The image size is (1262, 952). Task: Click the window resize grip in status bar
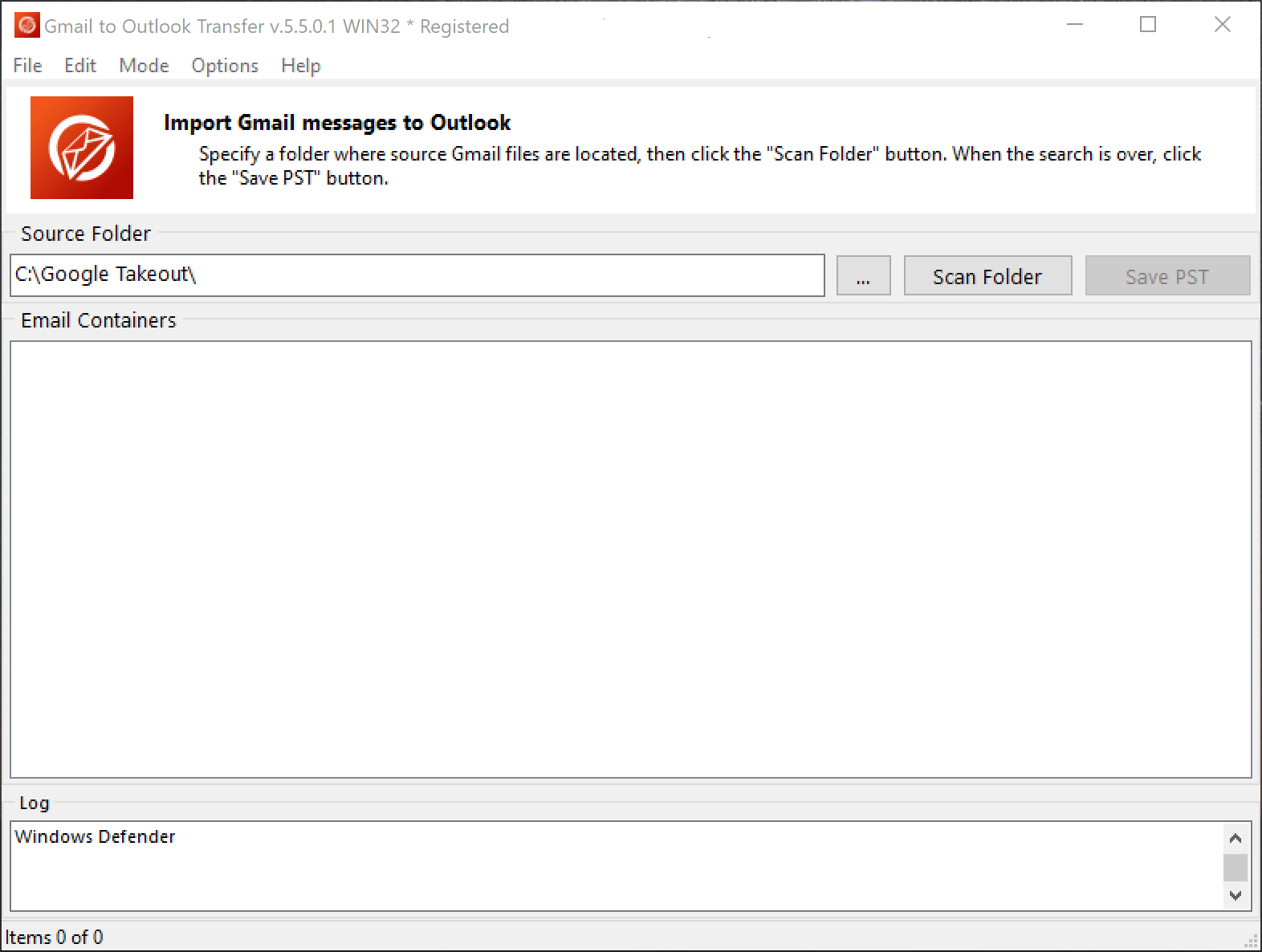click(1251, 941)
